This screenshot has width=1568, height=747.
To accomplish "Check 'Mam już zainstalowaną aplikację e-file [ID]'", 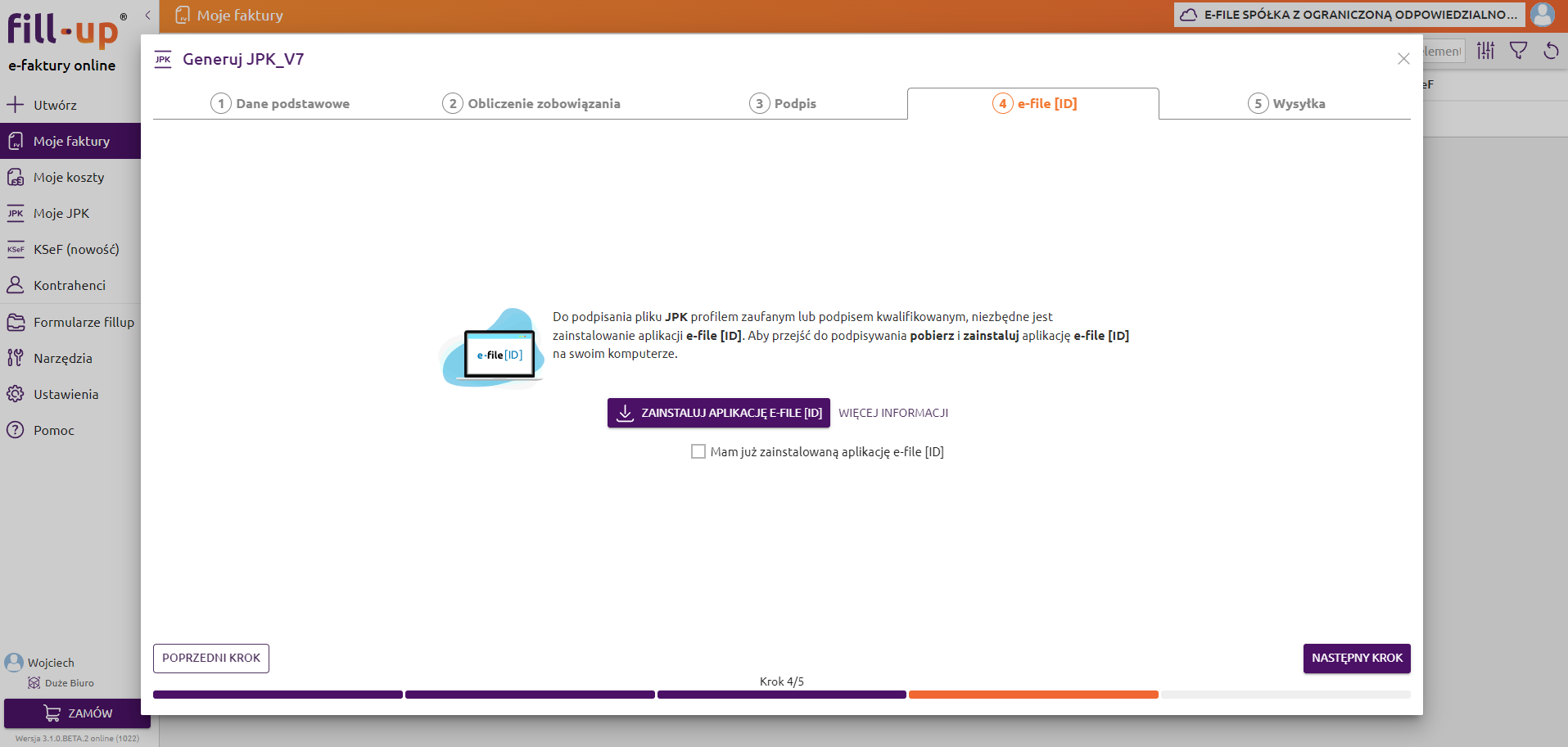I will (698, 452).
